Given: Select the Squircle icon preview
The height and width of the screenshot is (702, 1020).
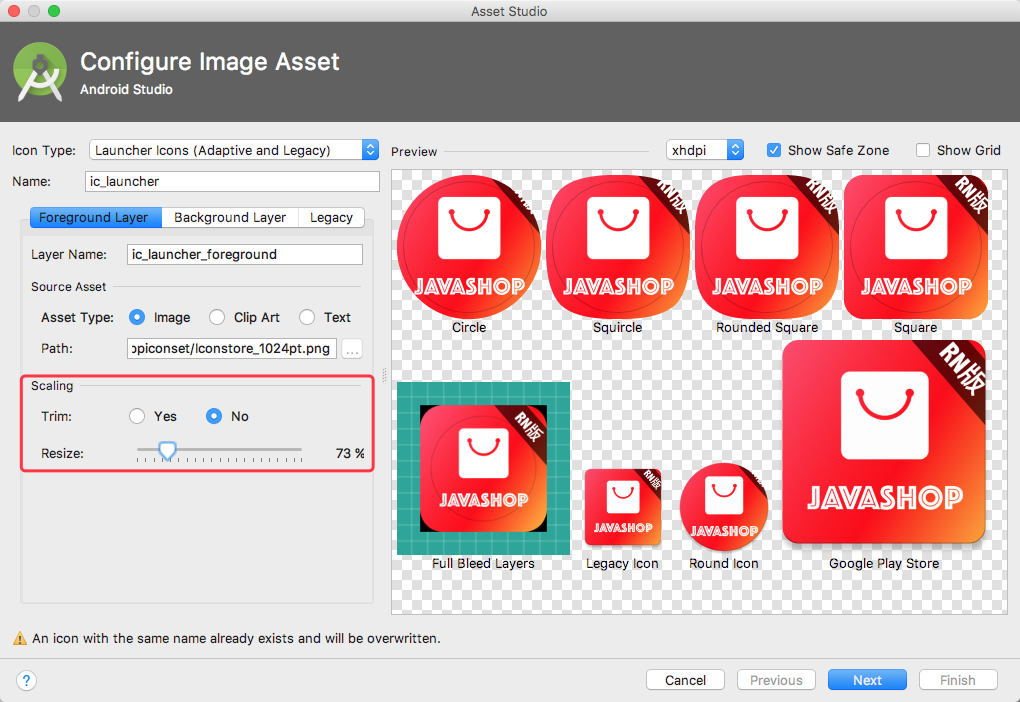Looking at the screenshot, I should 617,247.
